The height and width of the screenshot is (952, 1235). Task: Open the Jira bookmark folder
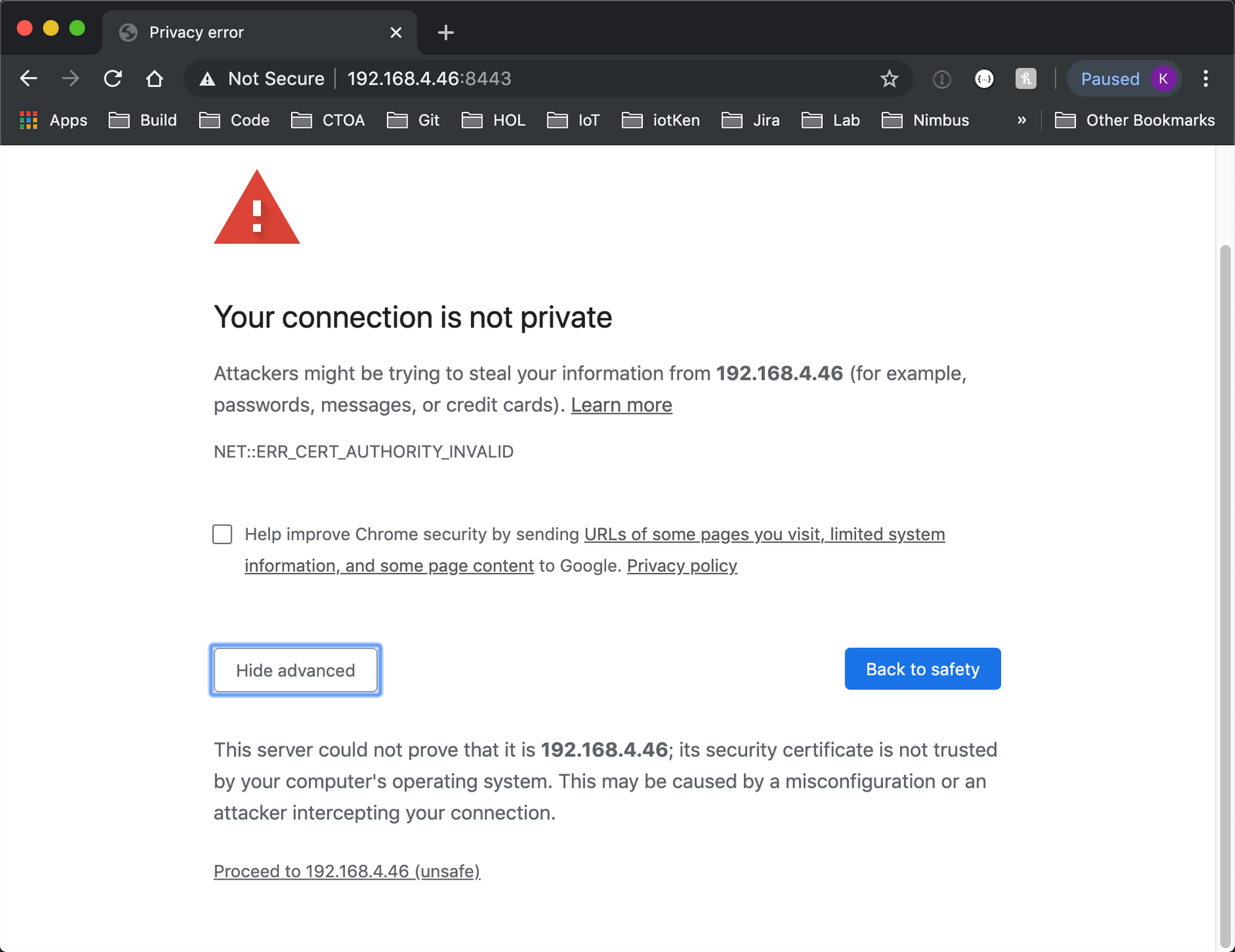click(x=750, y=120)
